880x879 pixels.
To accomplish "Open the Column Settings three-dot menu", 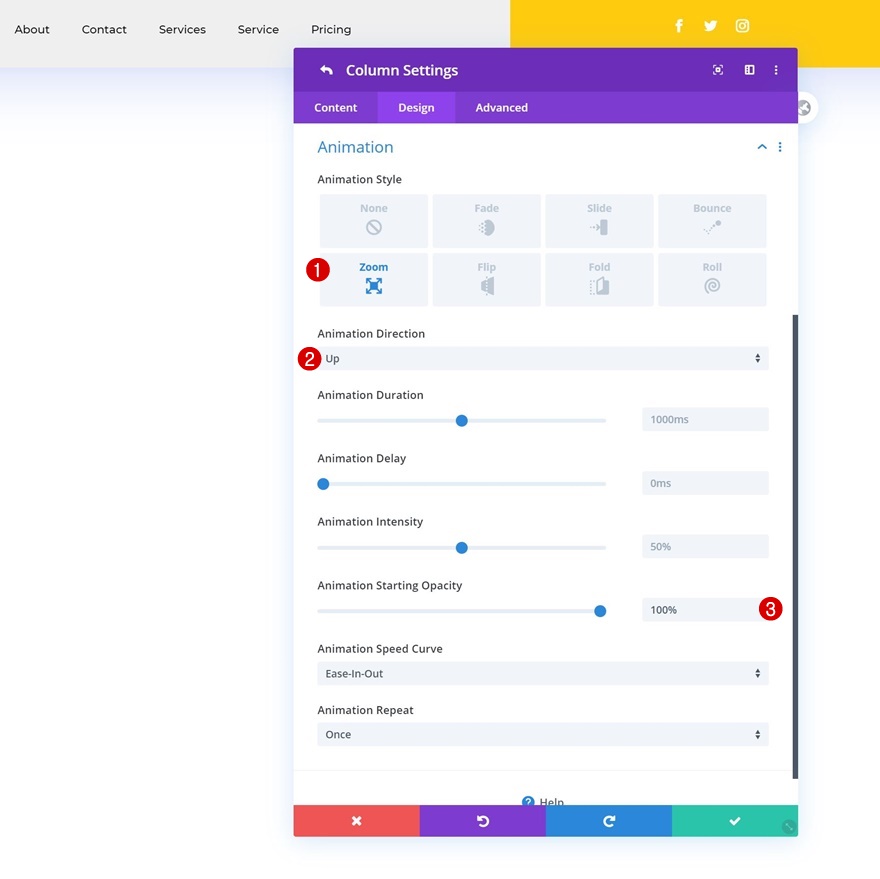I will (x=776, y=70).
